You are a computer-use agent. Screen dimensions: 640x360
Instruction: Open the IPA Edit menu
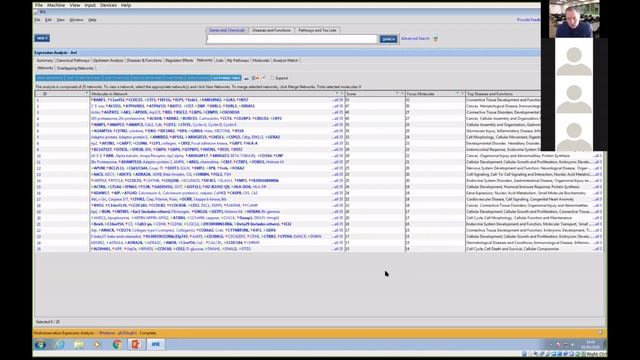tap(48, 20)
